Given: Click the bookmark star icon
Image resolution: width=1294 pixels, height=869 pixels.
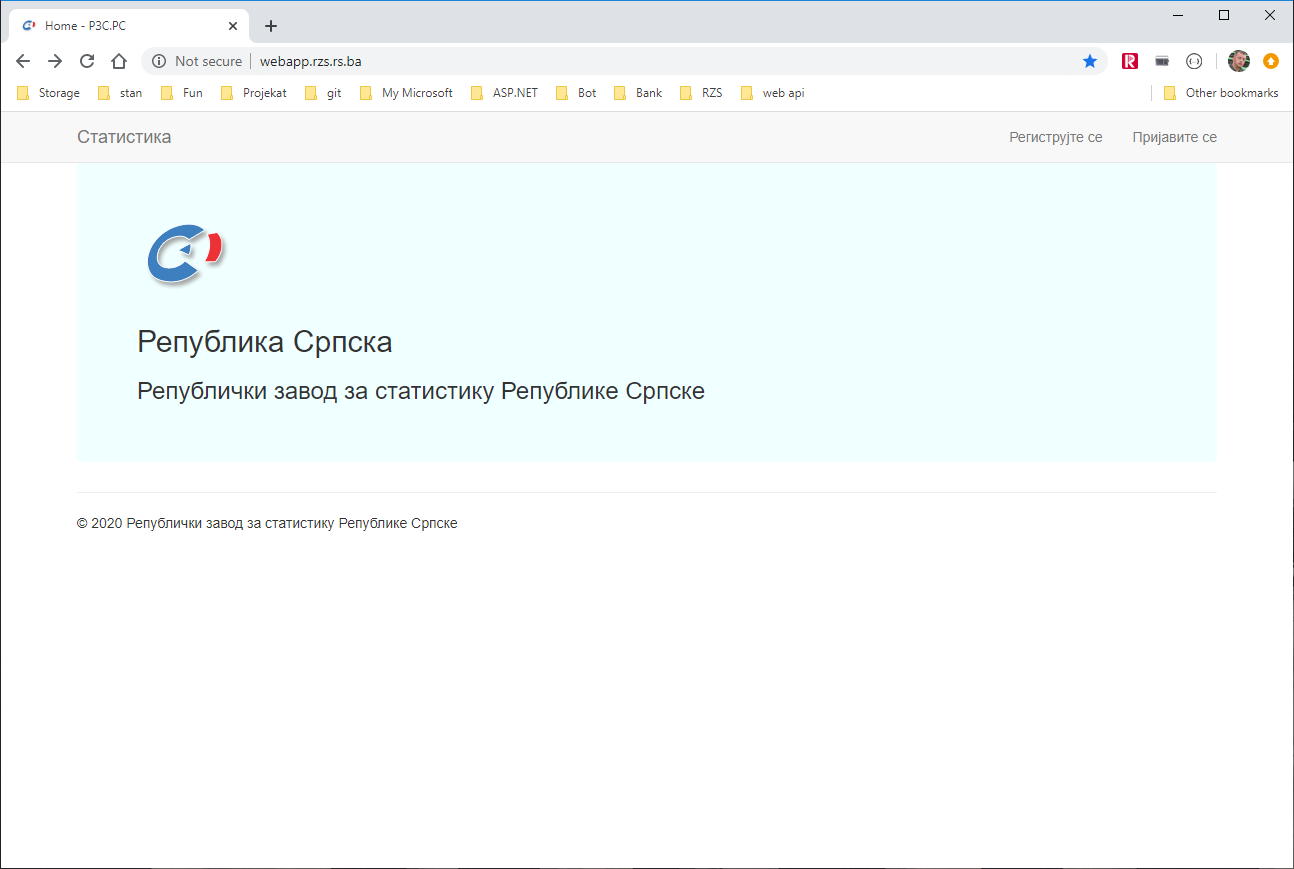Looking at the screenshot, I should click(x=1090, y=61).
